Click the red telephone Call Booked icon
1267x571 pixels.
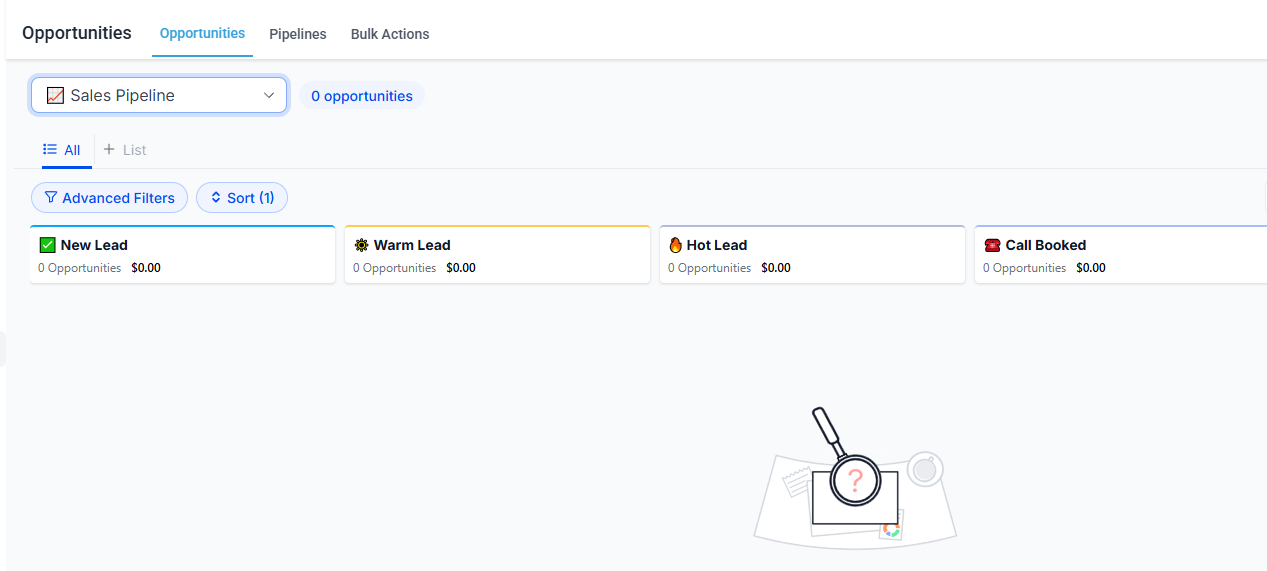[992, 245]
